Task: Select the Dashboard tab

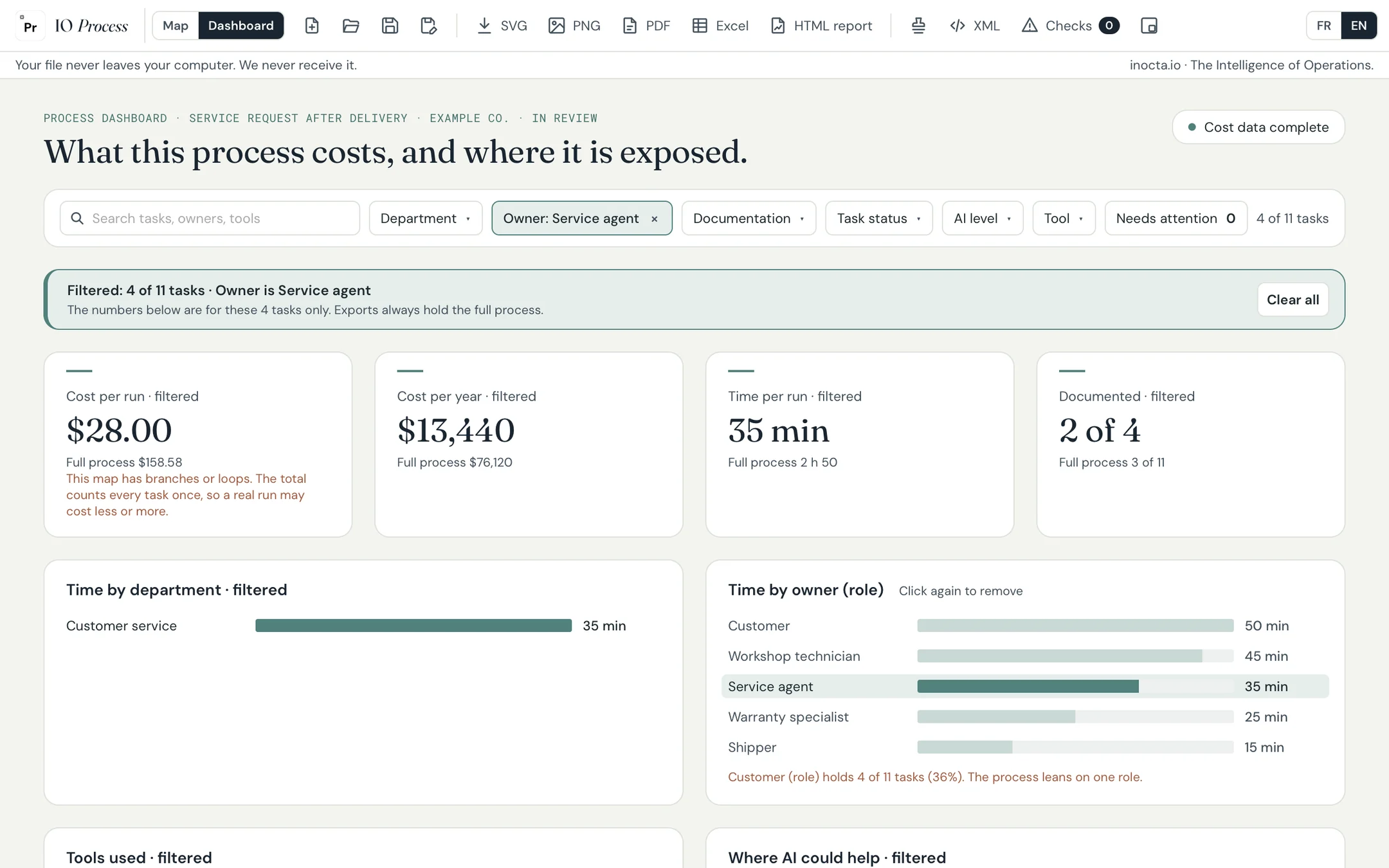Action: [x=241, y=26]
